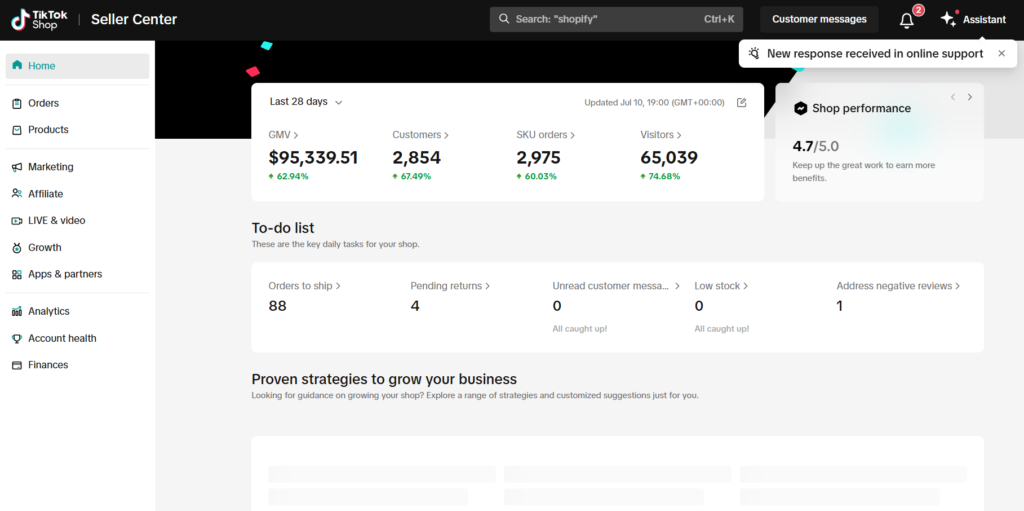Click the Customer messages button
Screen dimensions: 1024x511
819,20
